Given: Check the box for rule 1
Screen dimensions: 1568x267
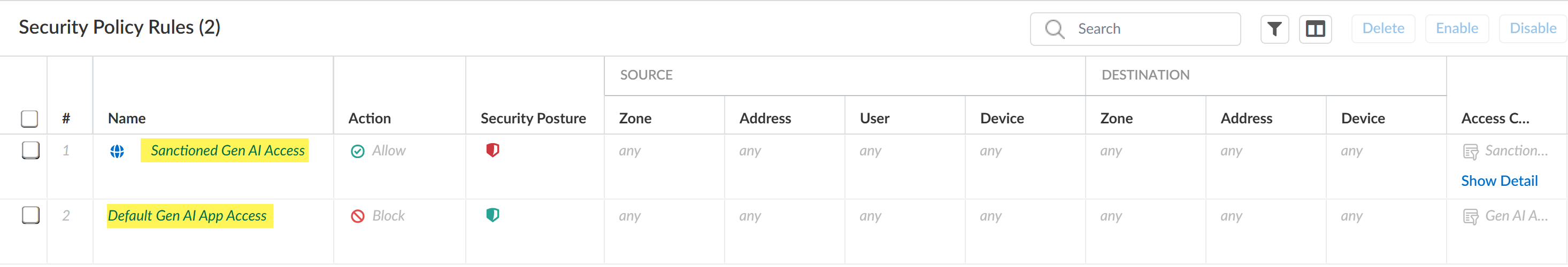Looking at the screenshot, I should 30,150.
